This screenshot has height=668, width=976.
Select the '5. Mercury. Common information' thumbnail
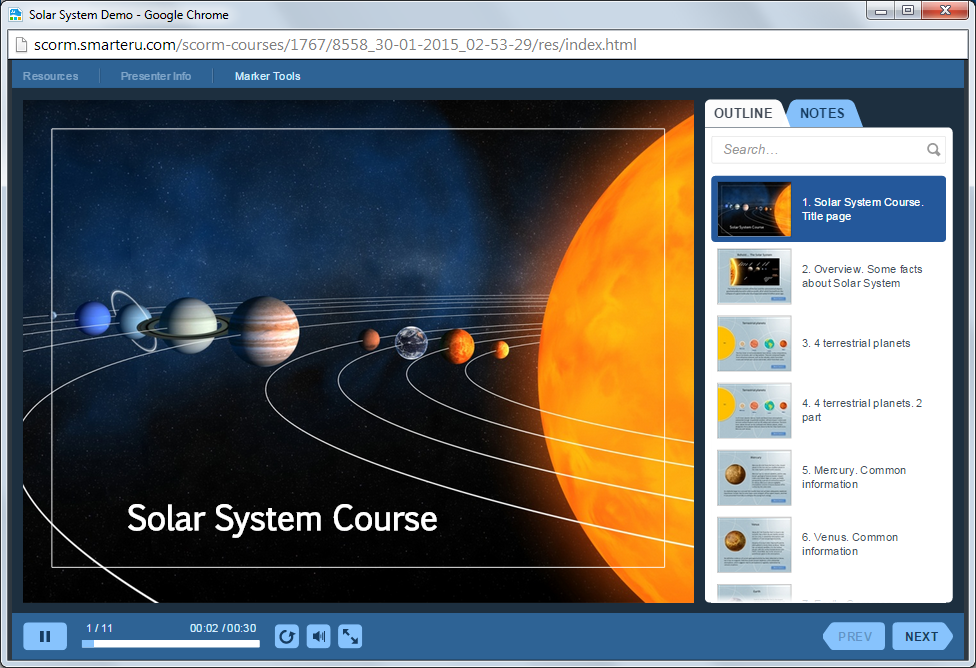point(754,477)
